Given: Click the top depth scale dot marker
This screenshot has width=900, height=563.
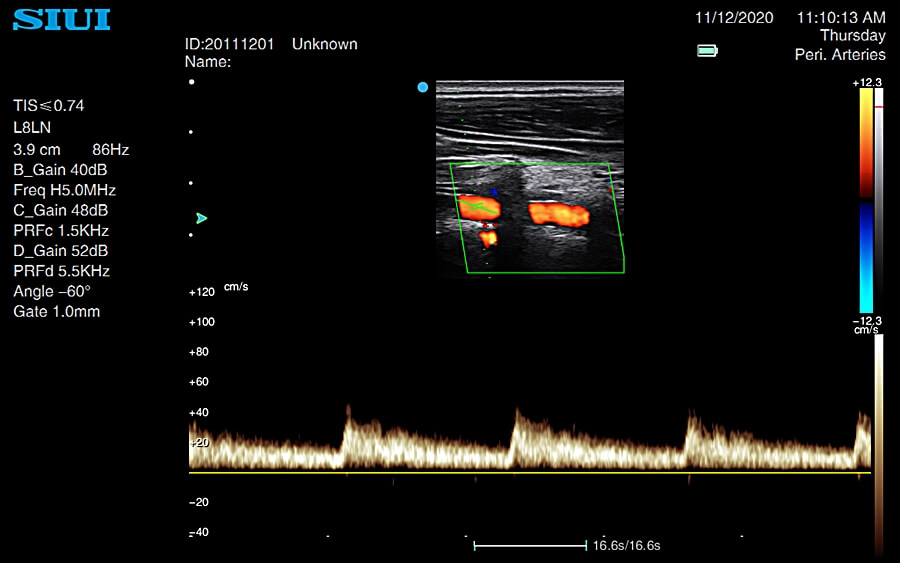Looking at the screenshot, I should (192, 82).
